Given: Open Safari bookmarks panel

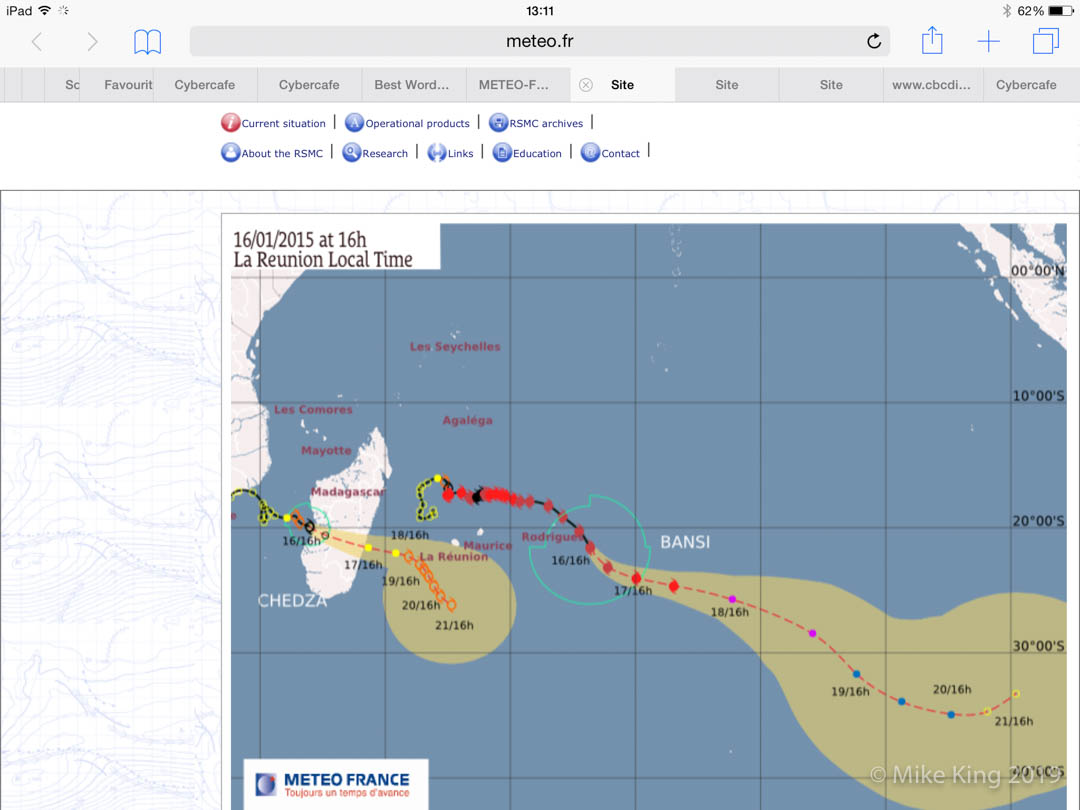Looking at the screenshot, I should tap(147, 42).
